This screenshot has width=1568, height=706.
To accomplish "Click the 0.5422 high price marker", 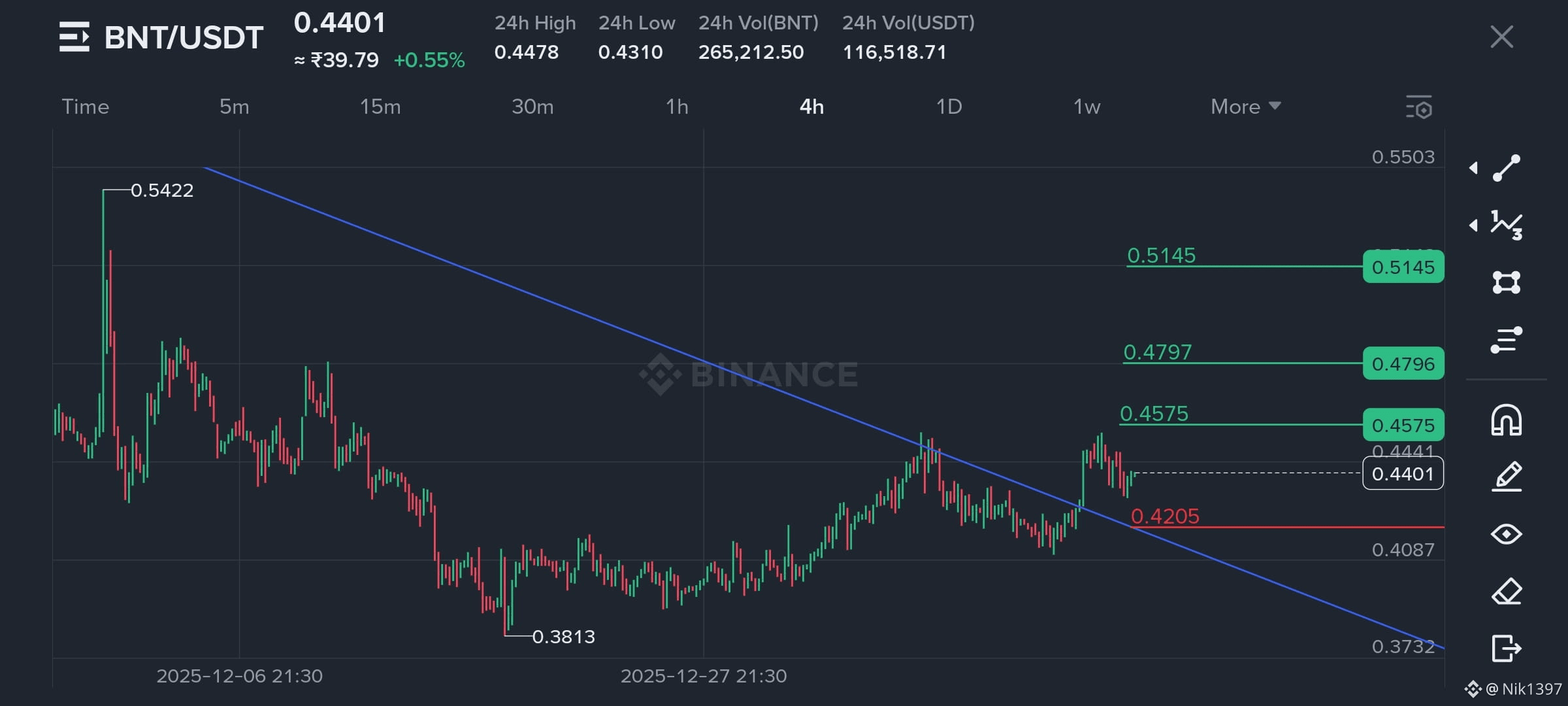I will pyautogui.click(x=162, y=190).
